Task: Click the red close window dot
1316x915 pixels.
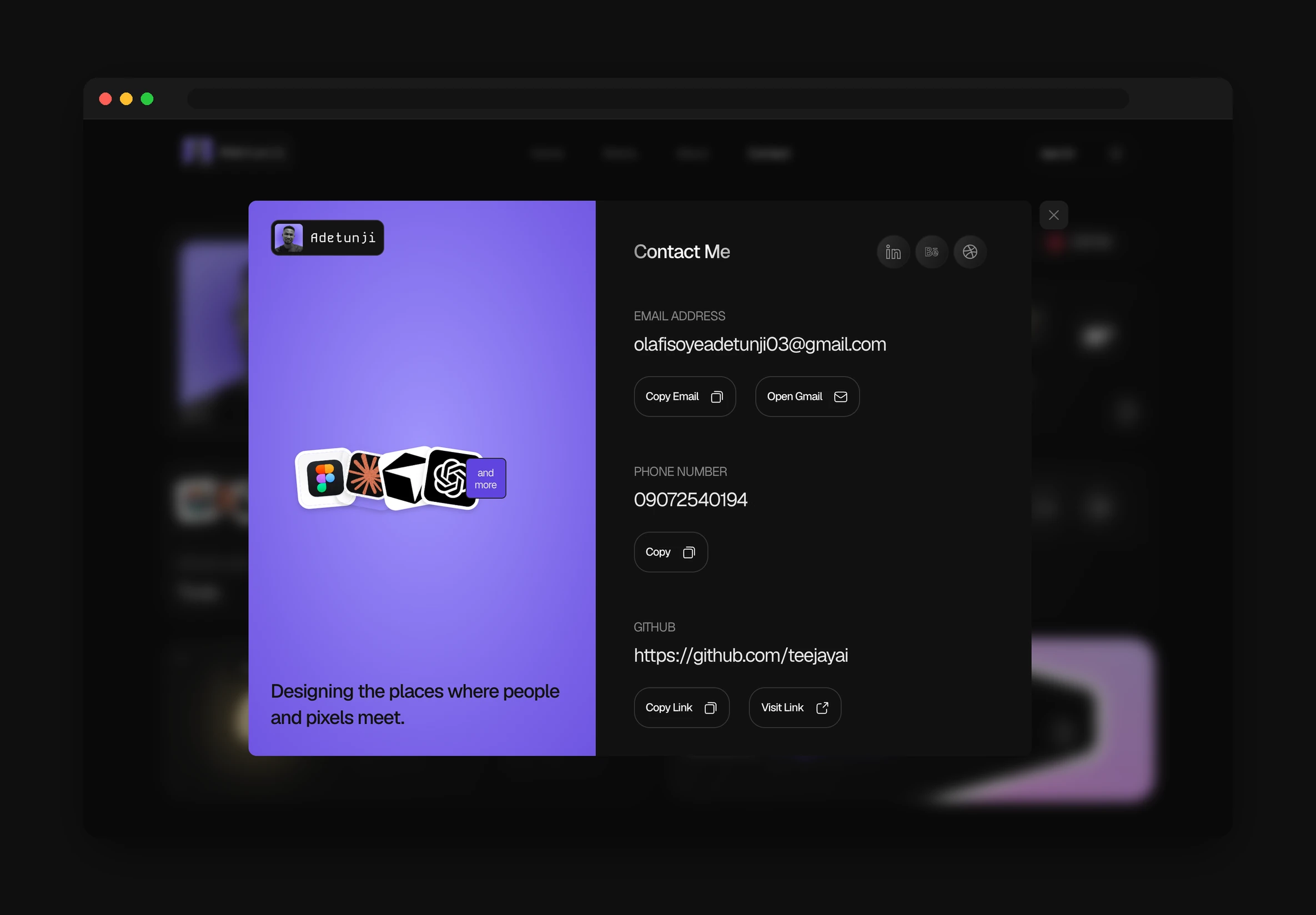Action: pyautogui.click(x=106, y=98)
